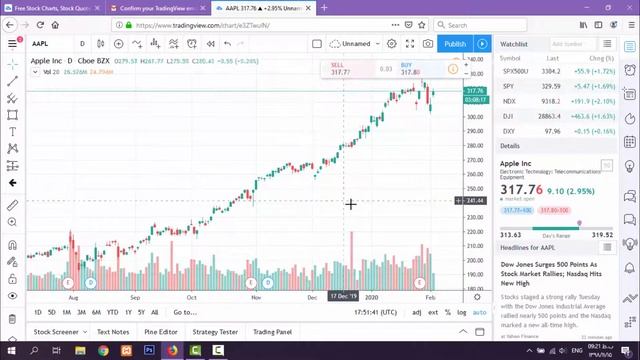Image resolution: width=640 pixels, height=360 pixels.
Task: Create an alert with clock icon
Action: pyautogui.click(x=192, y=44)
